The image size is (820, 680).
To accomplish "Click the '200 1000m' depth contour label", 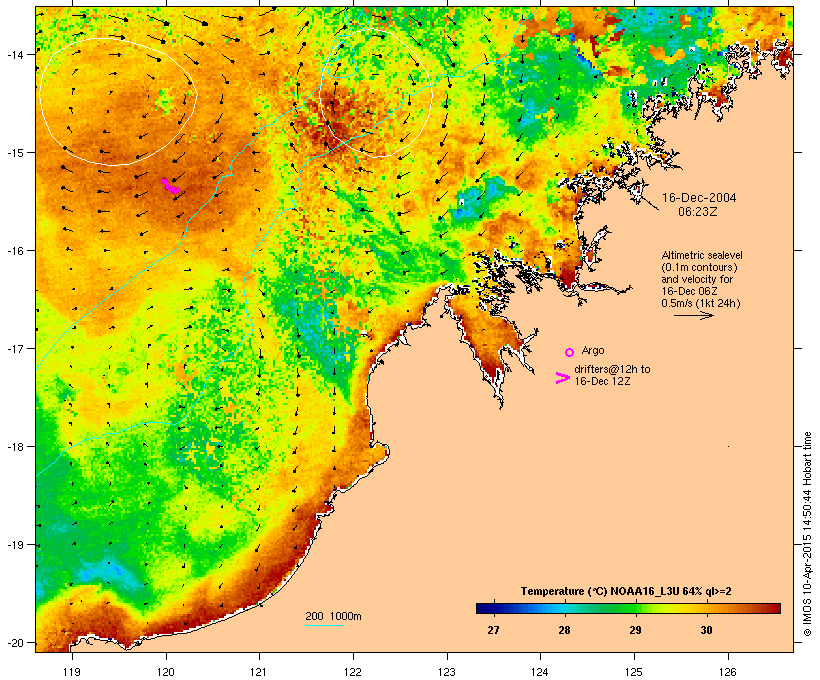I will click(333, 616).
